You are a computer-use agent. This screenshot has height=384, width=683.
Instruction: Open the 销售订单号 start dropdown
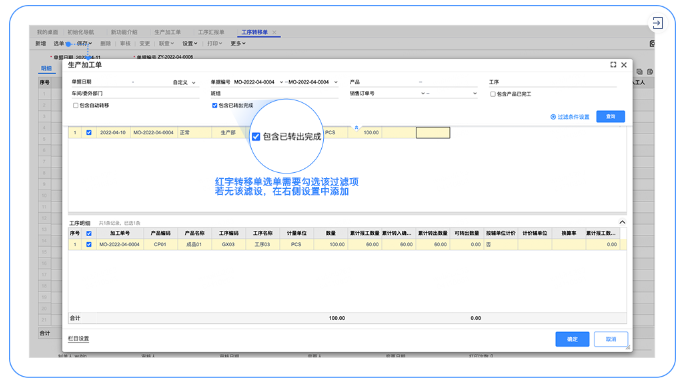tap(423, 93)
